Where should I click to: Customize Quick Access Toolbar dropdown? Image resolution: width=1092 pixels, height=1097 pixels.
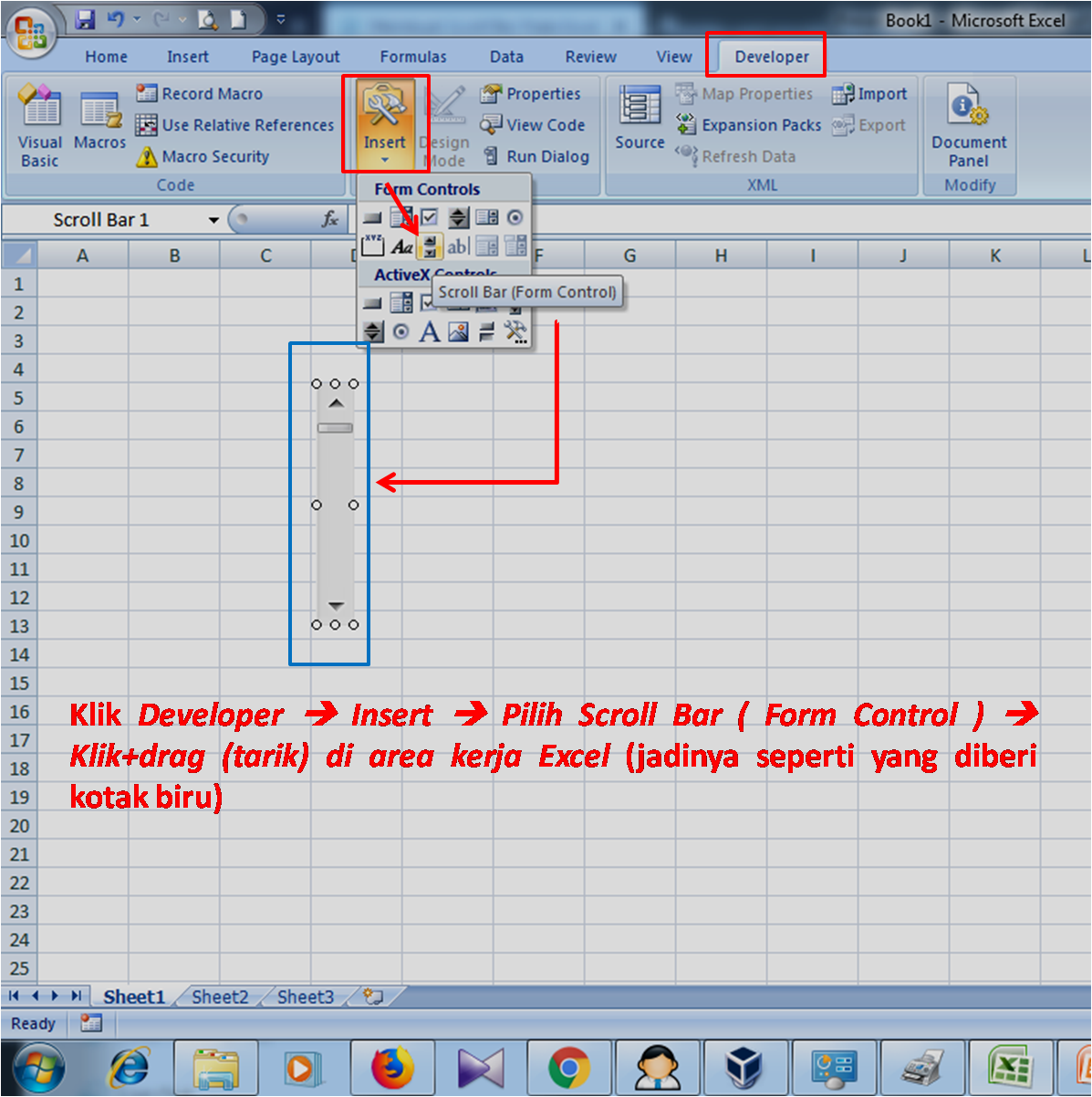(x=280, y=18)
